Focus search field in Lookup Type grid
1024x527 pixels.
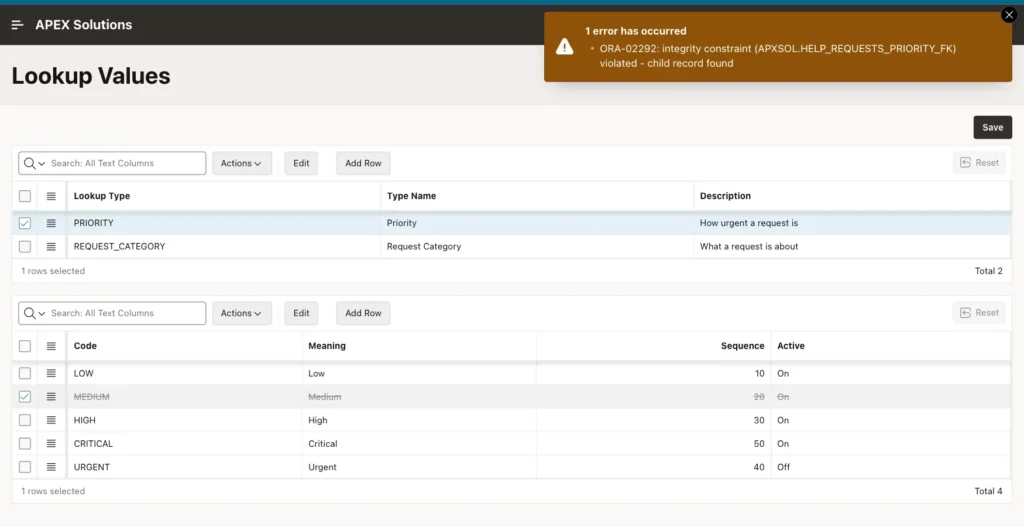pos(125,163)
